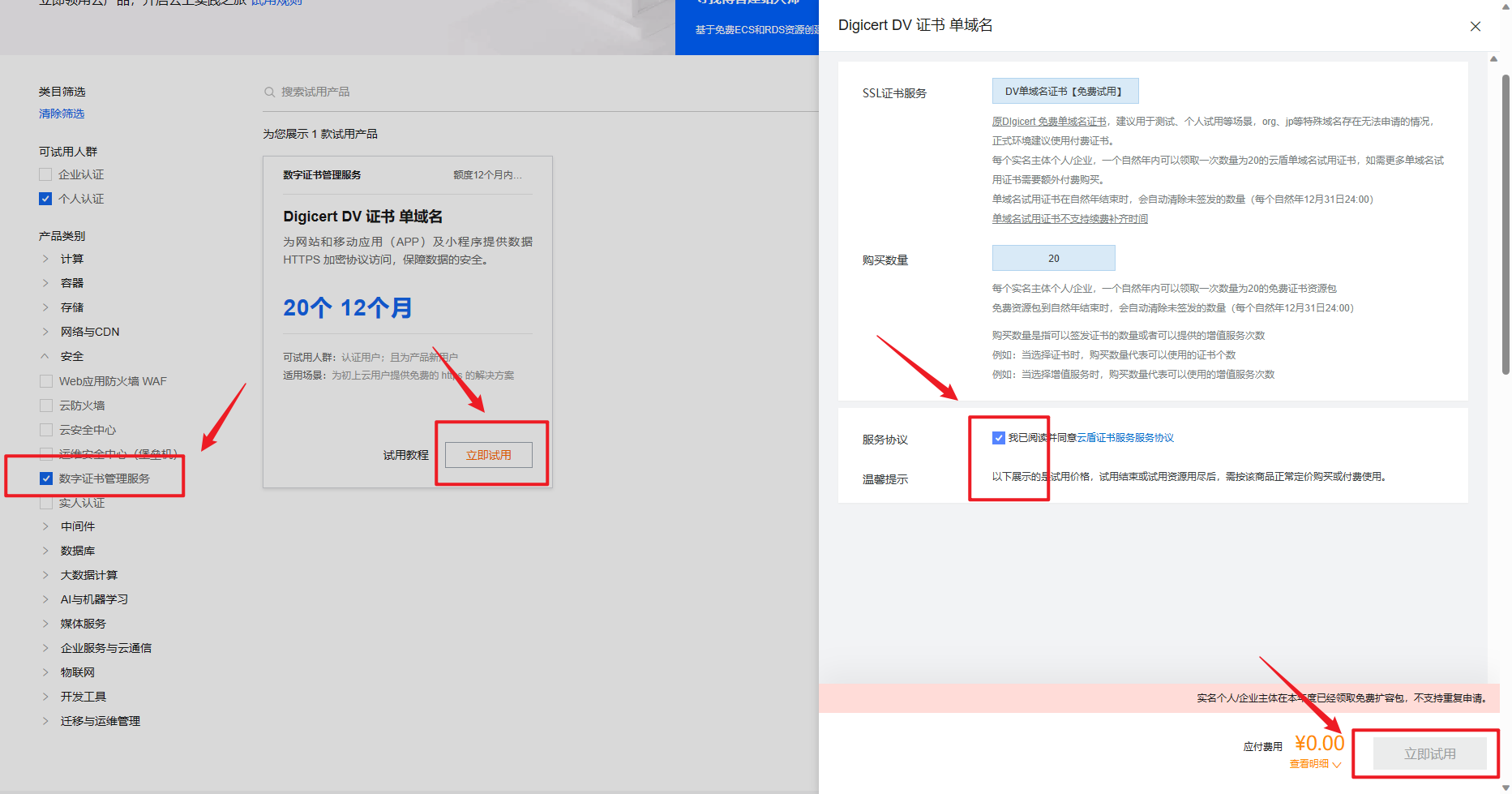Image resolution: width=1512 pixels, height=794 pixels.
Task: Expand the 网络与CDN category
Action: [x=45, y=332]
